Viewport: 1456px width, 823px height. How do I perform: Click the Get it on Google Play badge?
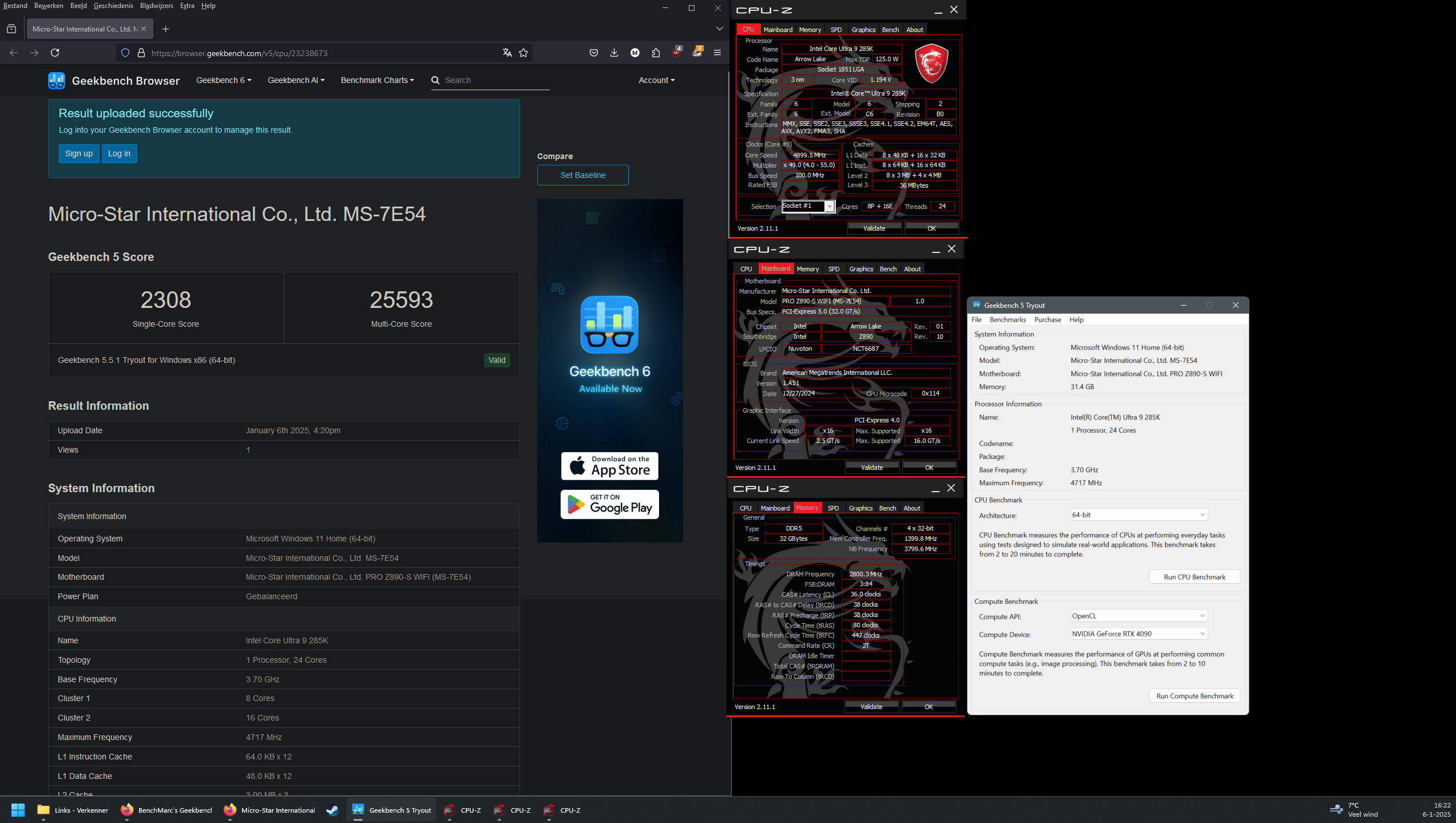(x=609, y=504)
